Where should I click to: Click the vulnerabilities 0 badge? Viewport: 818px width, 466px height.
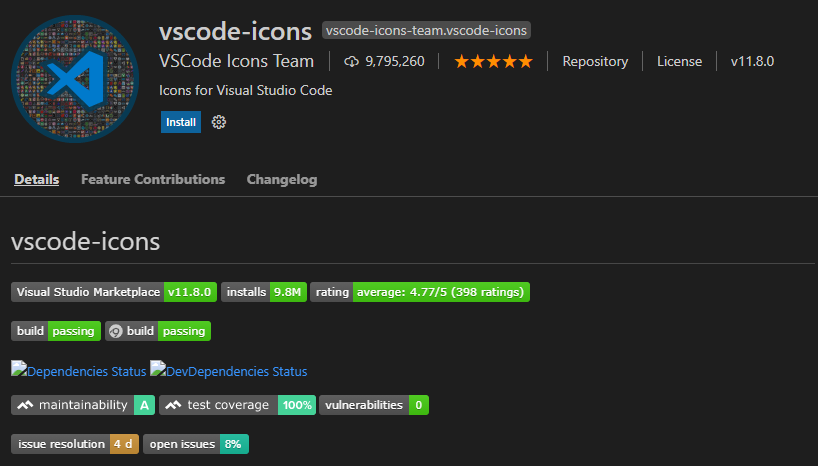coord(374,405)
